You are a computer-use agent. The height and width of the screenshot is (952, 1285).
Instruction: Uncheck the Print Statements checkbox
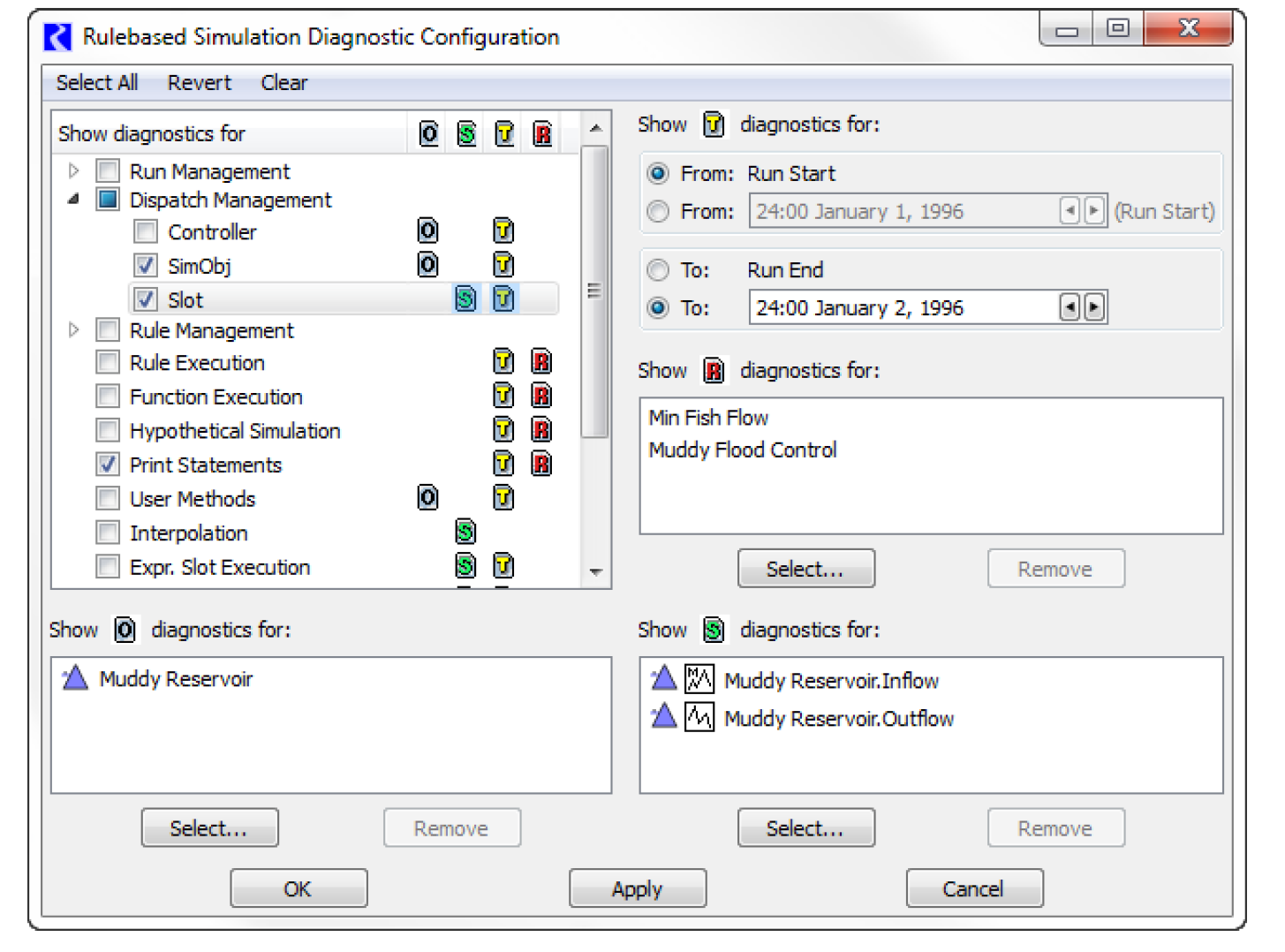pyautogui.click(x=108, y=465)
